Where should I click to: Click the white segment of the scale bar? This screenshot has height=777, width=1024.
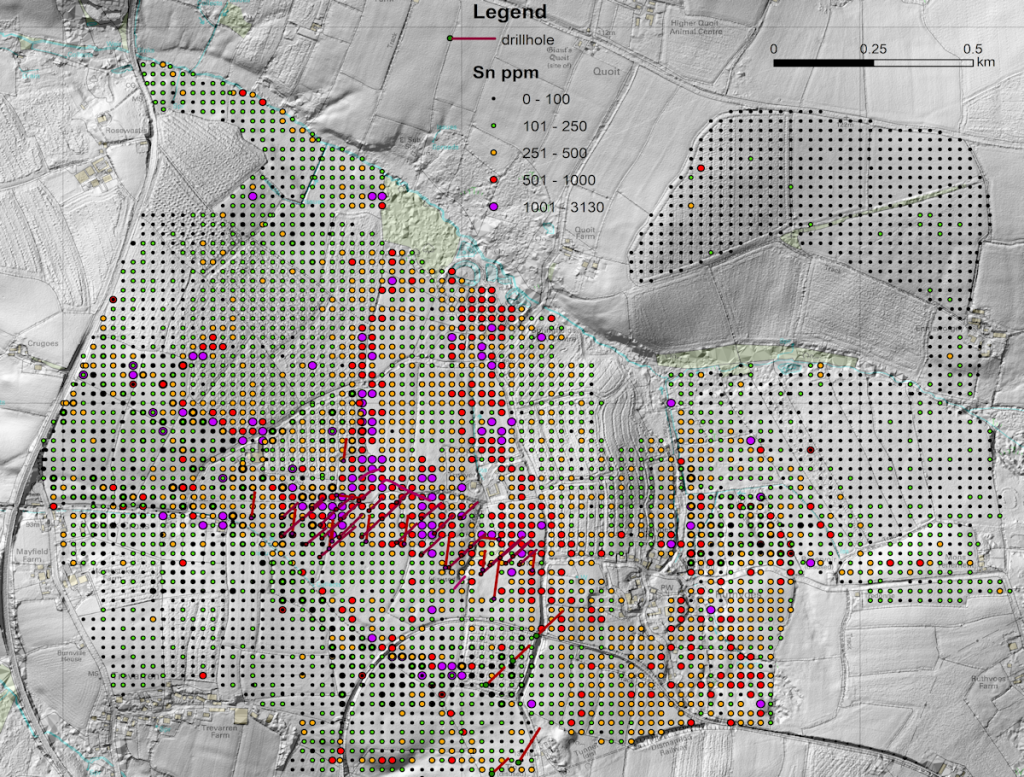tap(922, 63)
